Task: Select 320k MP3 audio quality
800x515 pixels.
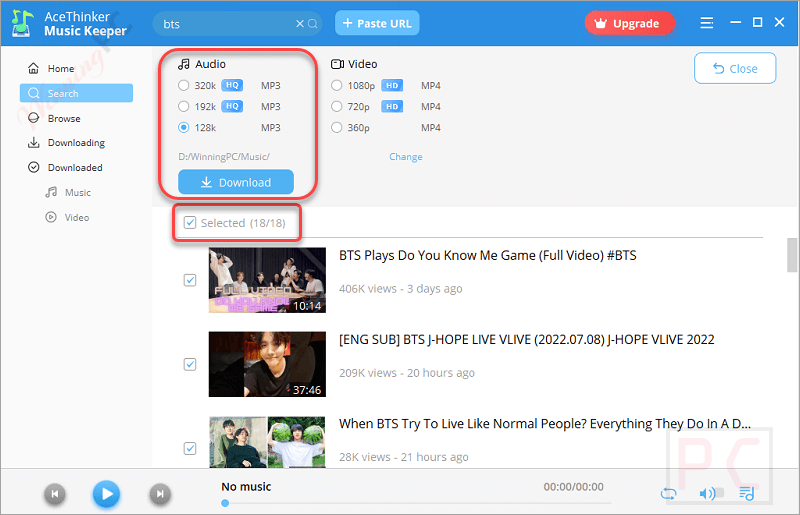Action: click(184, 86)
